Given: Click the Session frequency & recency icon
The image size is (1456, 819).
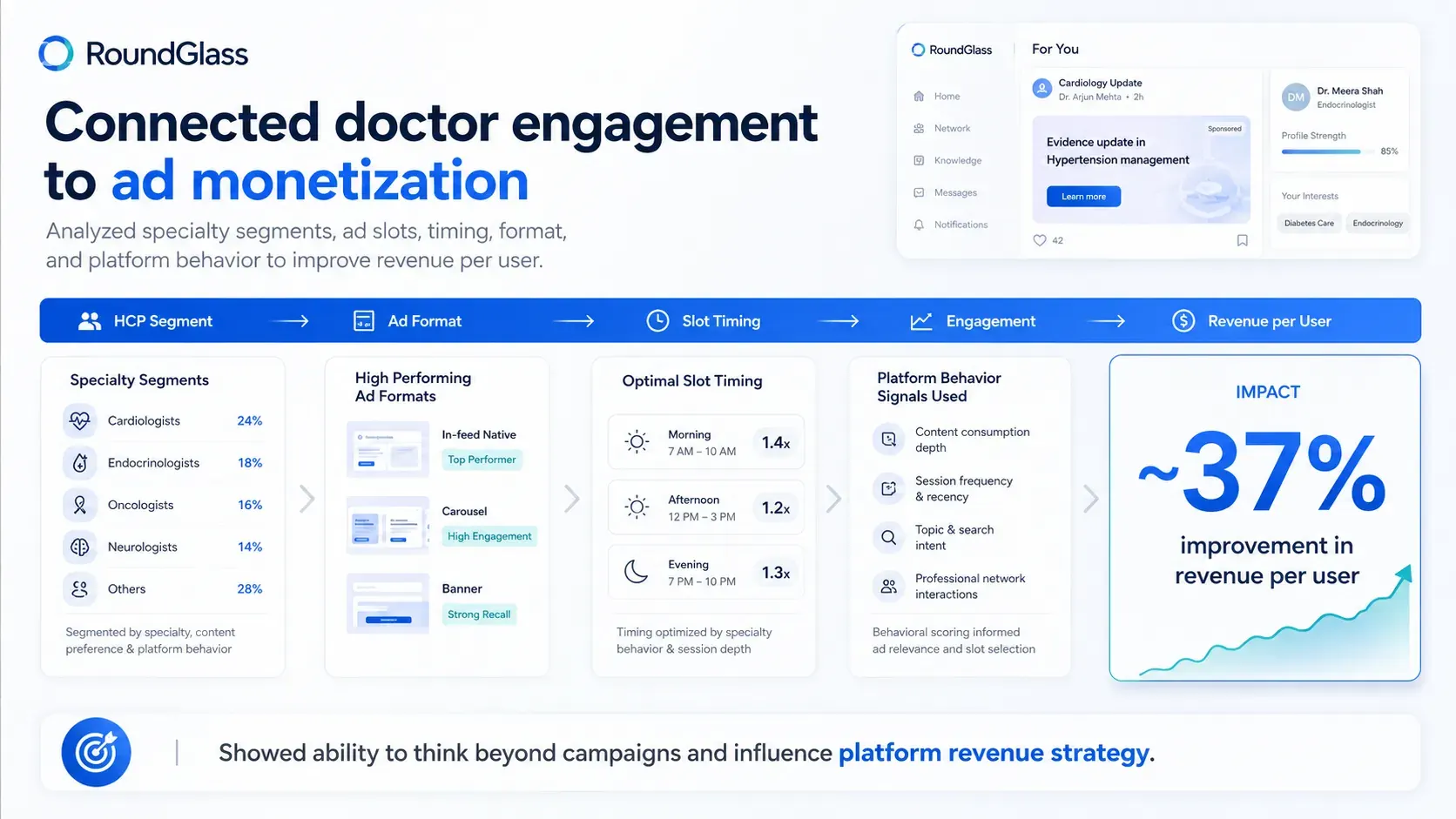Looking at the screenshot, I should click(888, 489).
